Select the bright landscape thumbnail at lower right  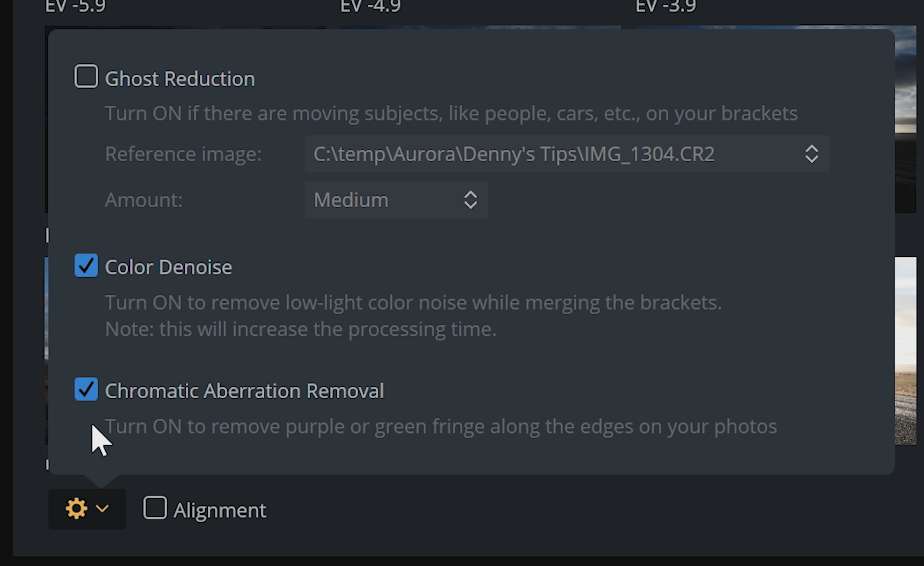point(906,351)
